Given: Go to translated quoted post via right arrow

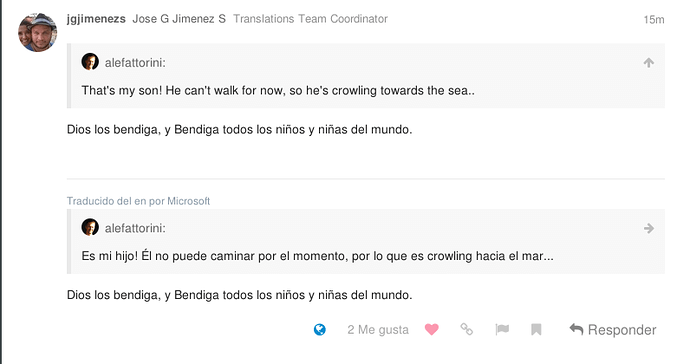Looking at the screenshot, I should tap(649, 228).
